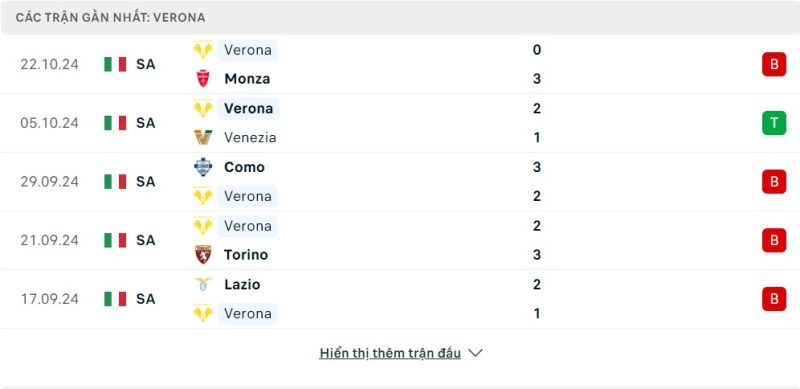Click the Lazio club crest icon
800x389 pixels.
coord(203,284)
